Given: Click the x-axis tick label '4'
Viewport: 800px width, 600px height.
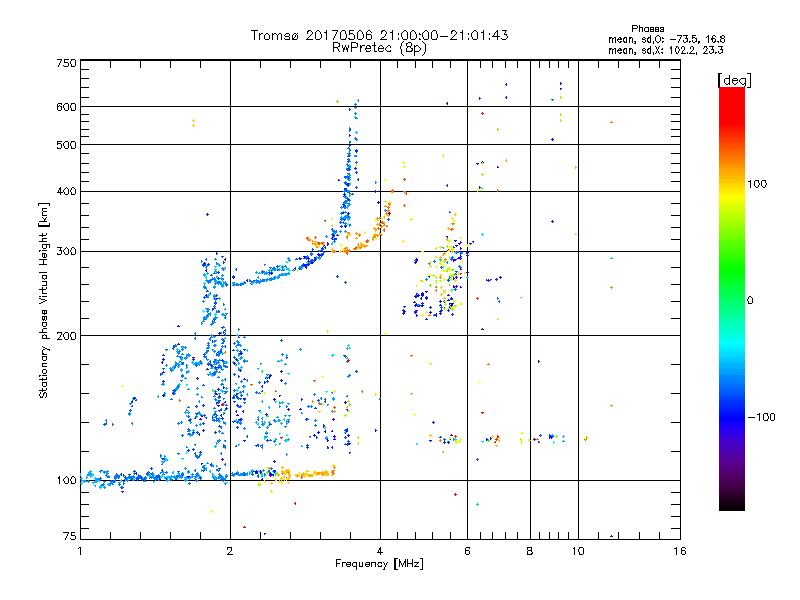Looking at the screenshot, I should [380, 551].
